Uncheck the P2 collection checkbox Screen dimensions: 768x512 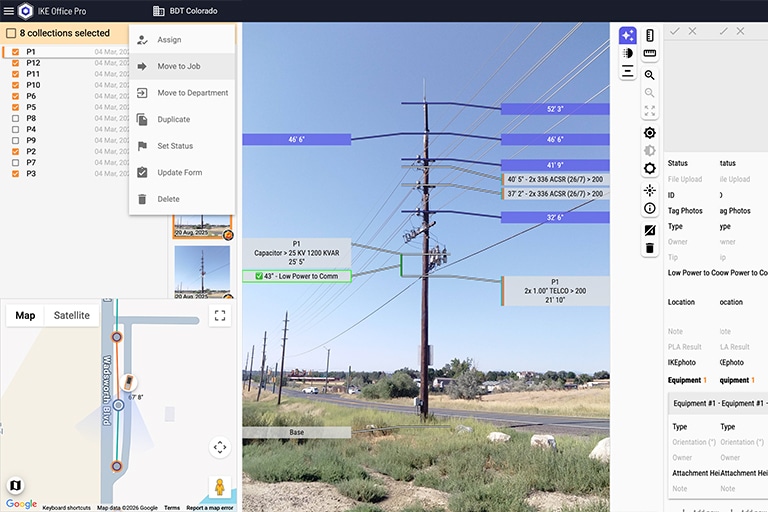coord(15,151)
